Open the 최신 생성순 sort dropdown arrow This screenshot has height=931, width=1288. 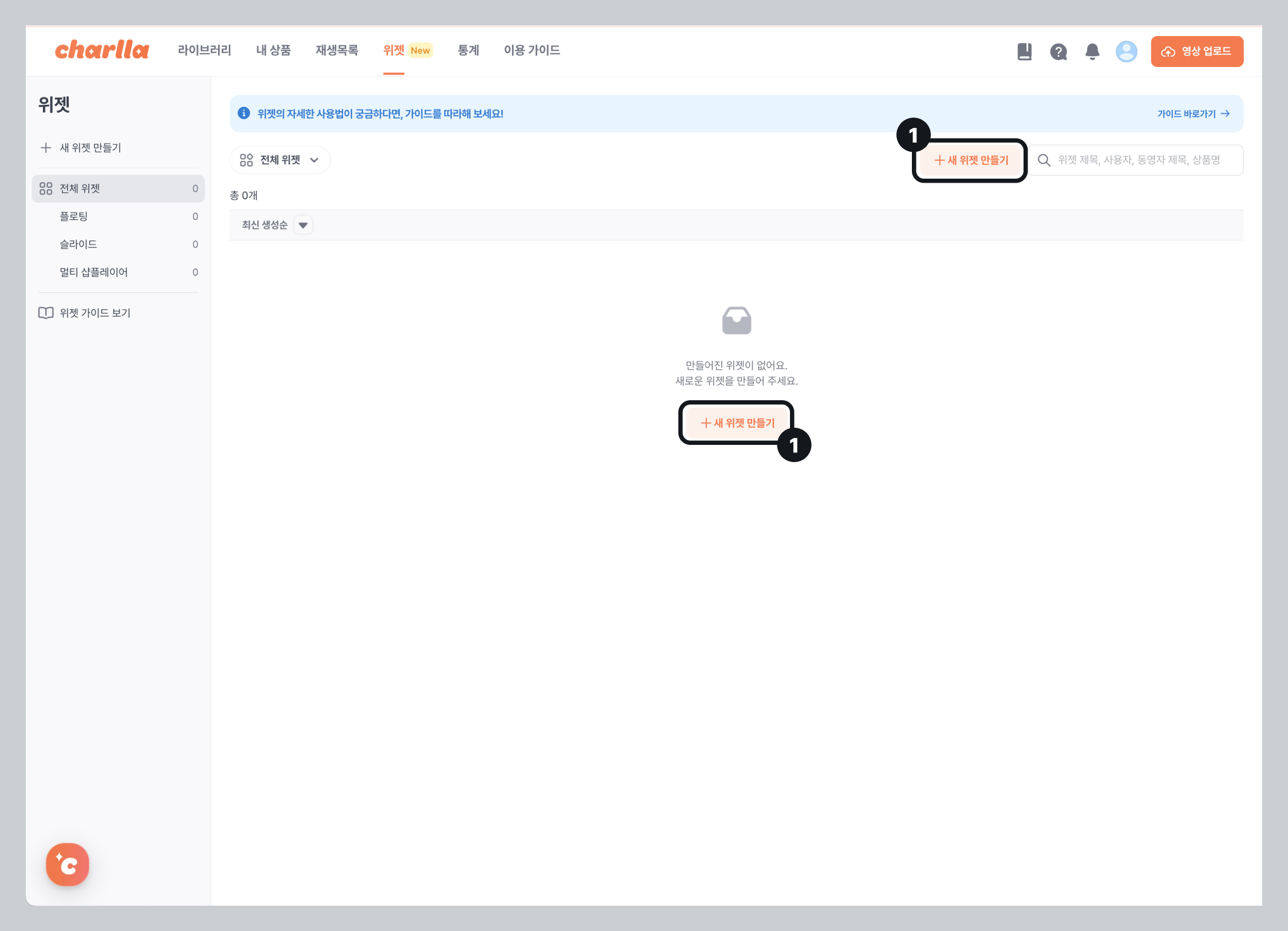tap(303, 225)
